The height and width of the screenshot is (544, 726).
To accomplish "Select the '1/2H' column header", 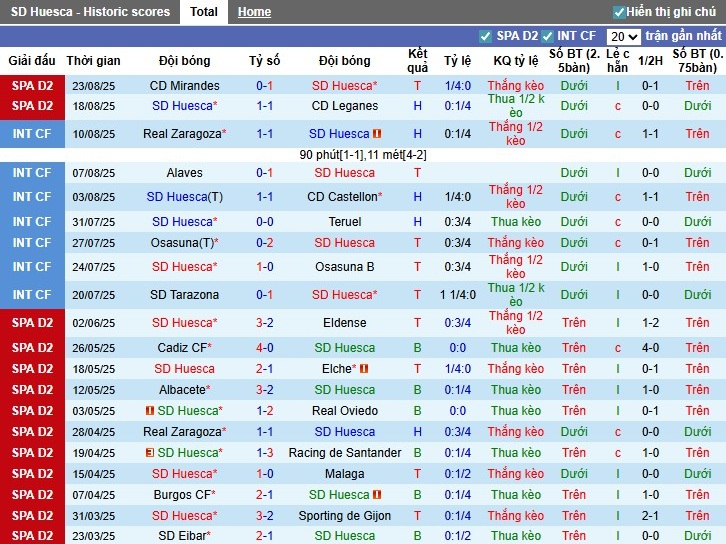I will pos(650,61).
